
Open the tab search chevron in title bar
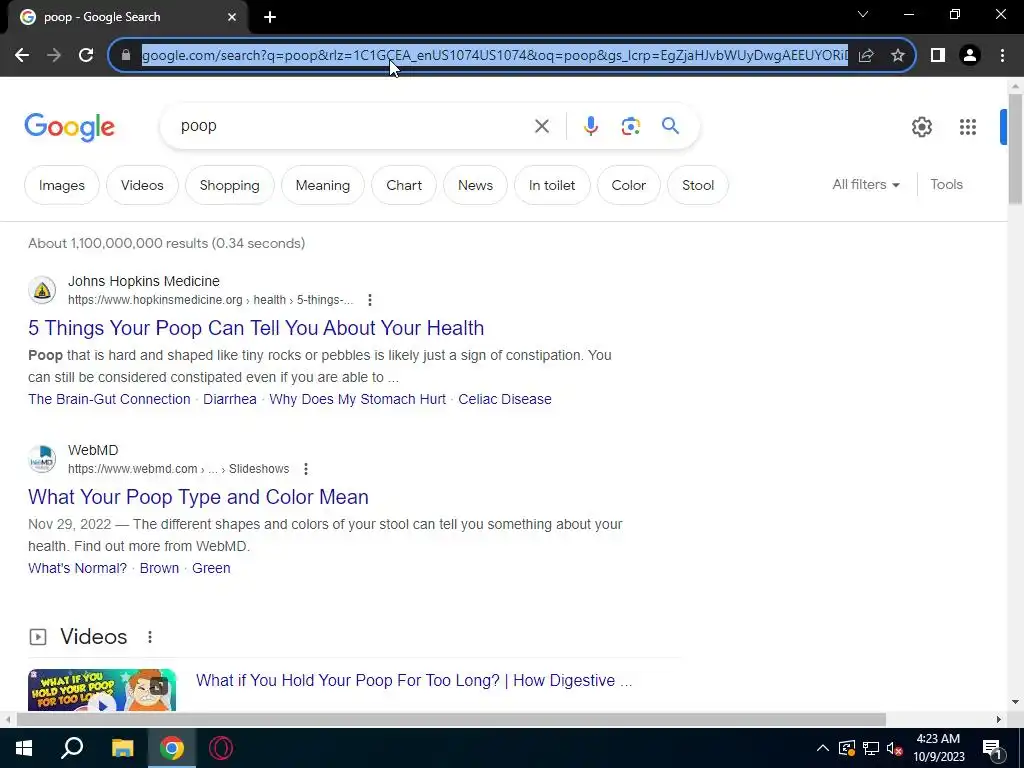863,14
